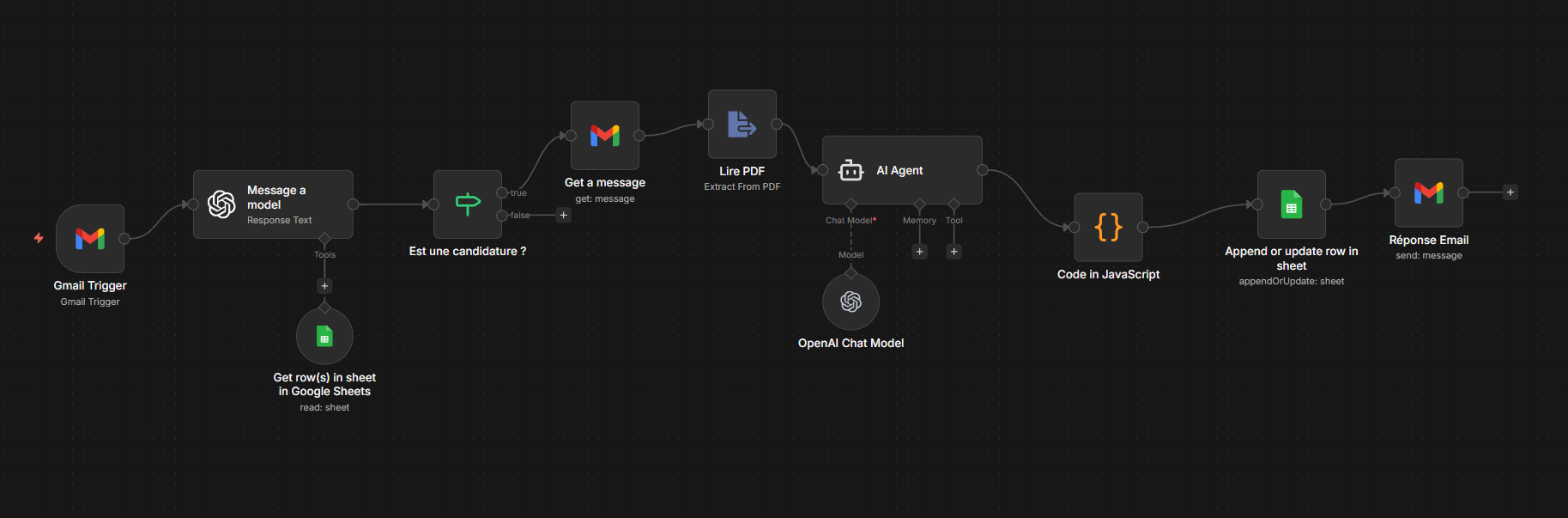Open the Code in JavaScript node
Screen dimensions: 1568x518
pos(1109,228)
